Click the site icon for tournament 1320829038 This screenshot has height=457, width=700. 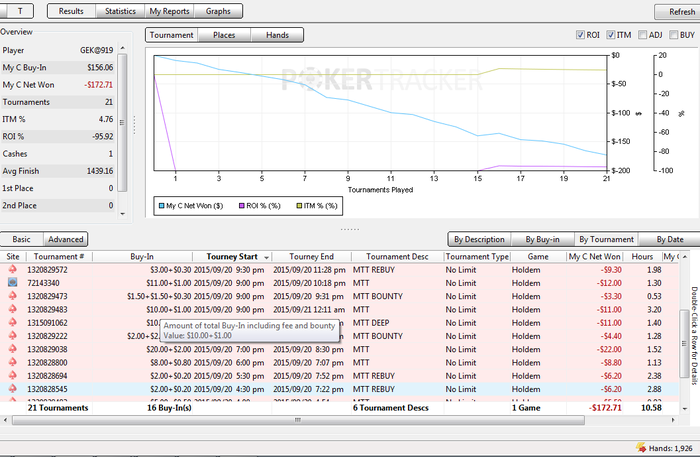click(x=12, y=349)
